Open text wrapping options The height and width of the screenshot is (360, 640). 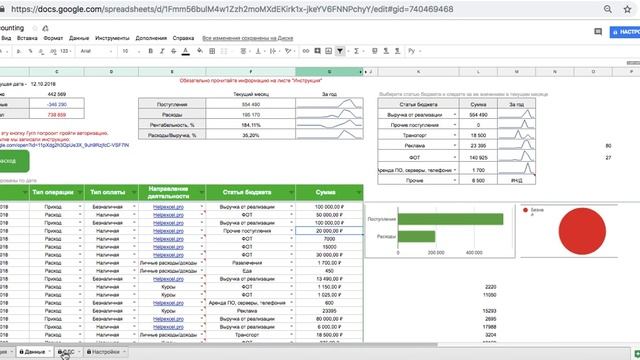(x=273, y=51)
